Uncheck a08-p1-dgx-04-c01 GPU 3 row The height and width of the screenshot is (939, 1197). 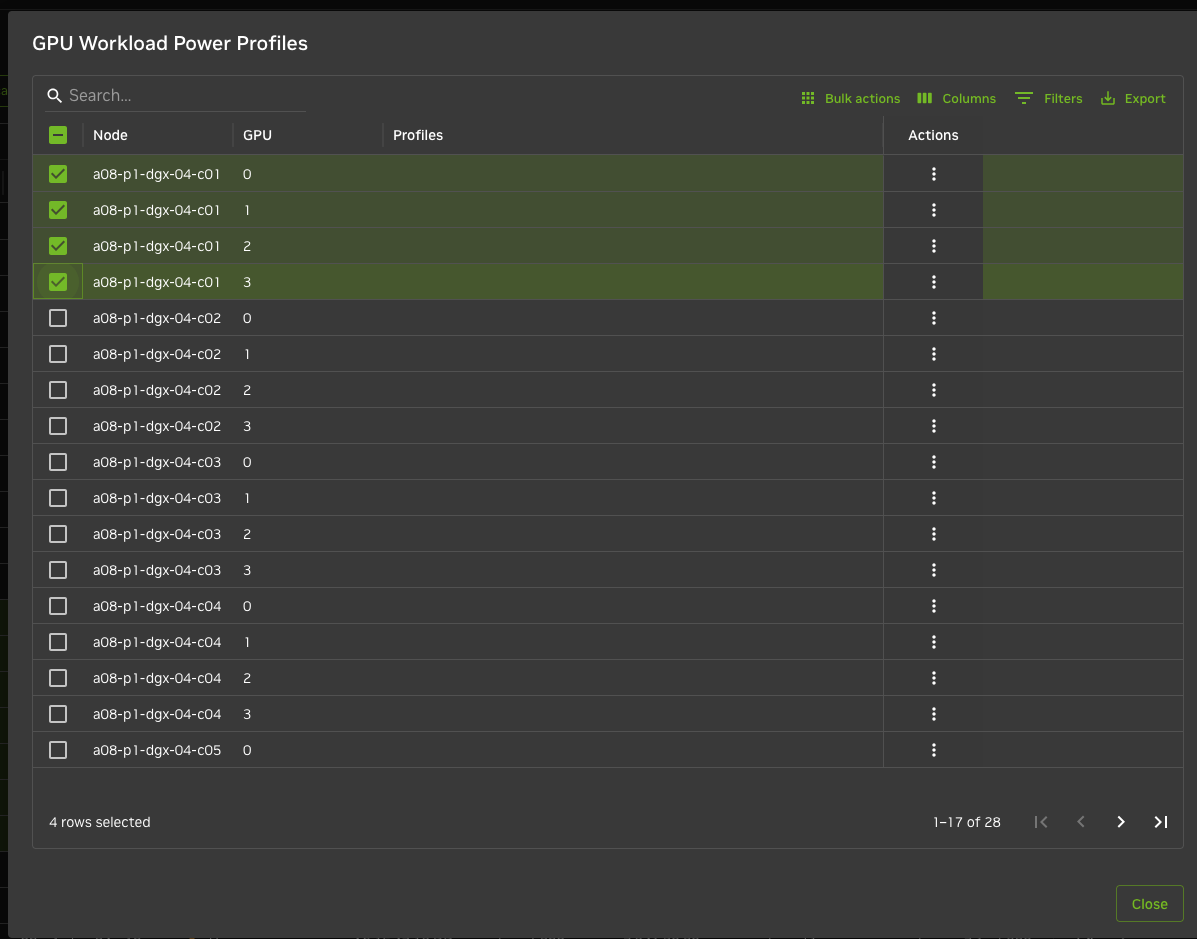click(58, 282)
